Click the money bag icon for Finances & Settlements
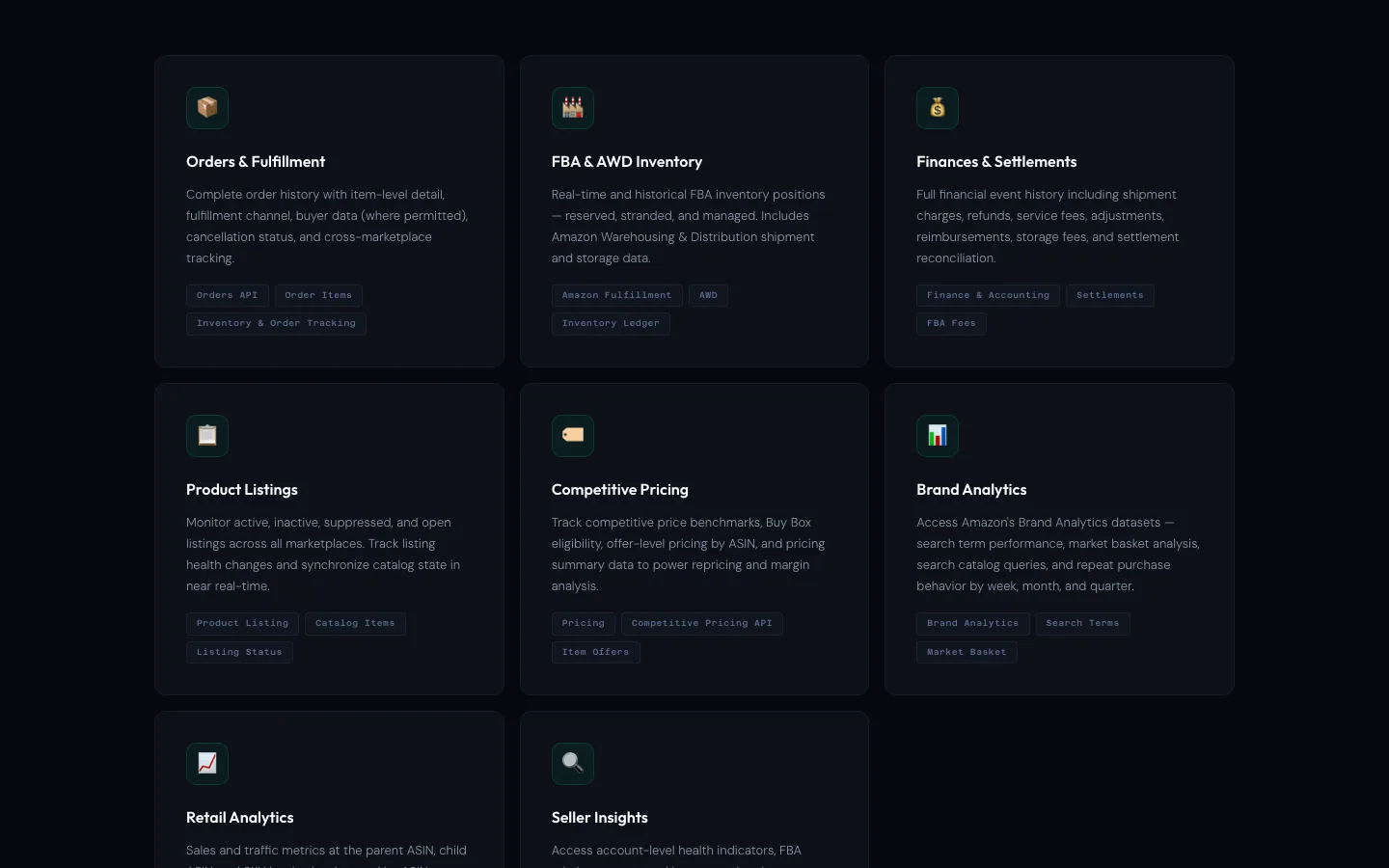This screenshot has height=868, width=1389. pos(938,108)
